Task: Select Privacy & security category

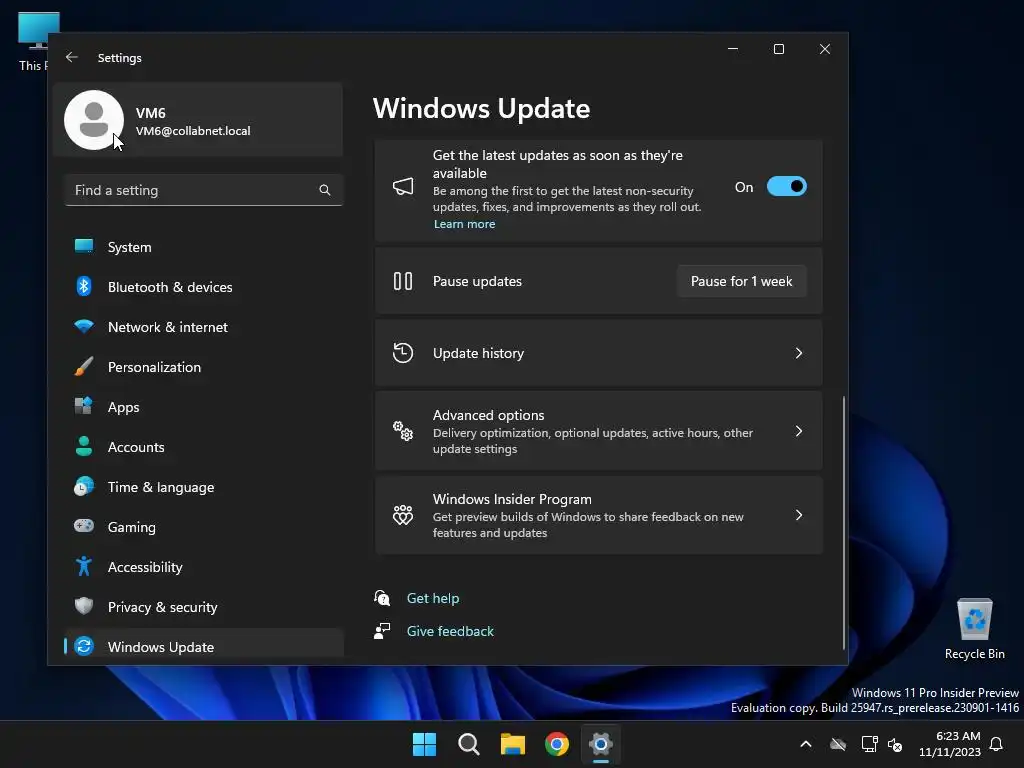Action: (204, 607)
